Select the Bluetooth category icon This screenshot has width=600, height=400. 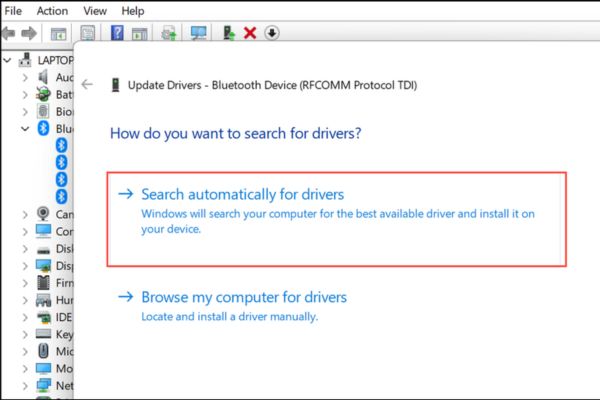pos(43,128)
